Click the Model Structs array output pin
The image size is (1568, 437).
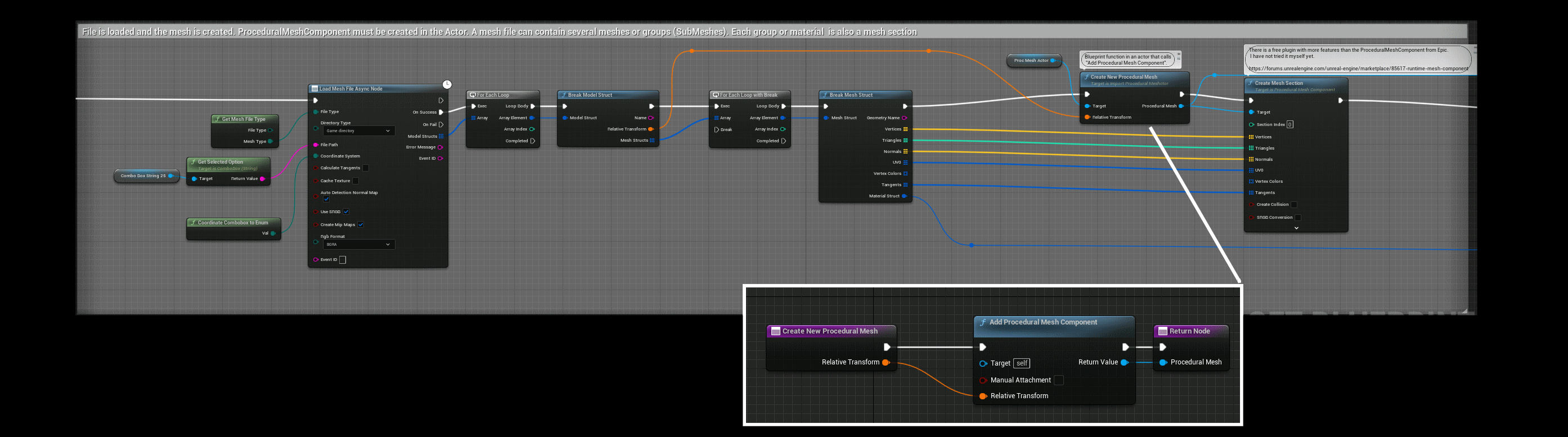(441, 136)
